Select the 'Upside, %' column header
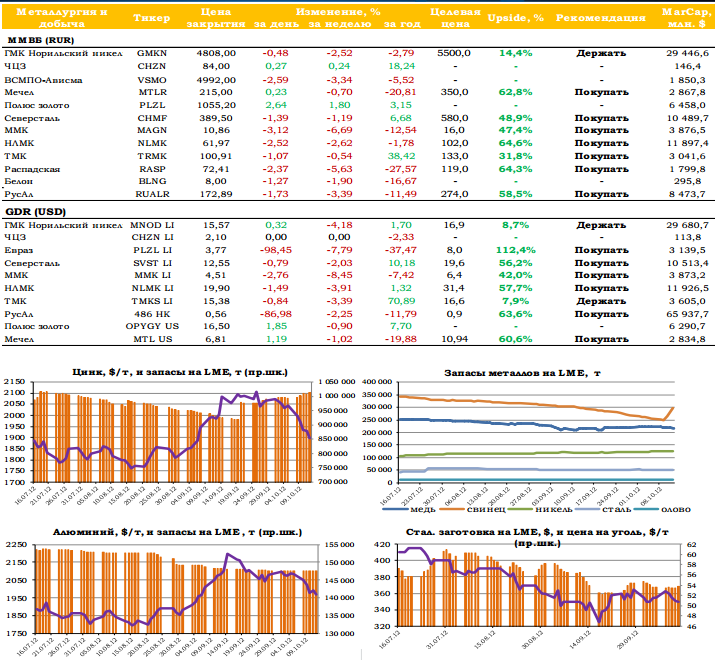The image size is (715, 660). (x=515, y=18)
